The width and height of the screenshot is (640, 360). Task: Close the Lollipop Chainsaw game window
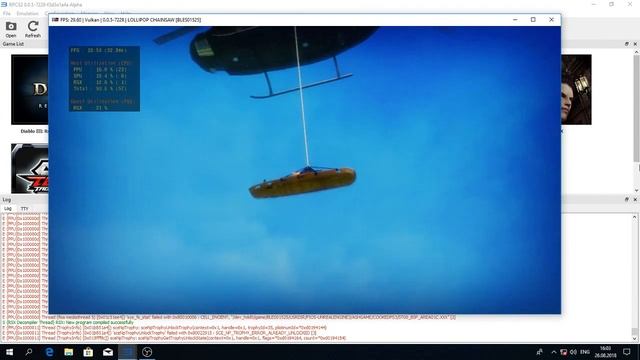coord(551,20)
